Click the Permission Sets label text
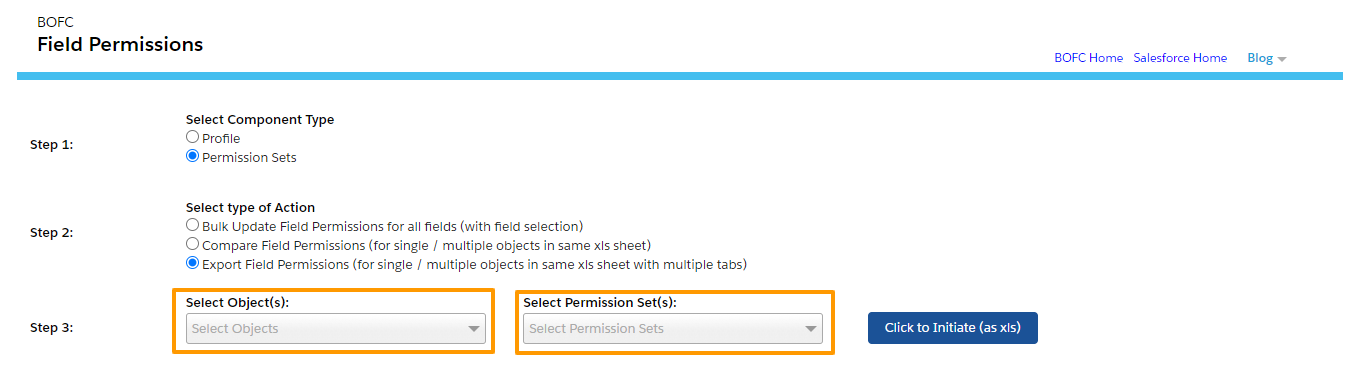This screenshot has width=1346, height=372. (249, 157)
